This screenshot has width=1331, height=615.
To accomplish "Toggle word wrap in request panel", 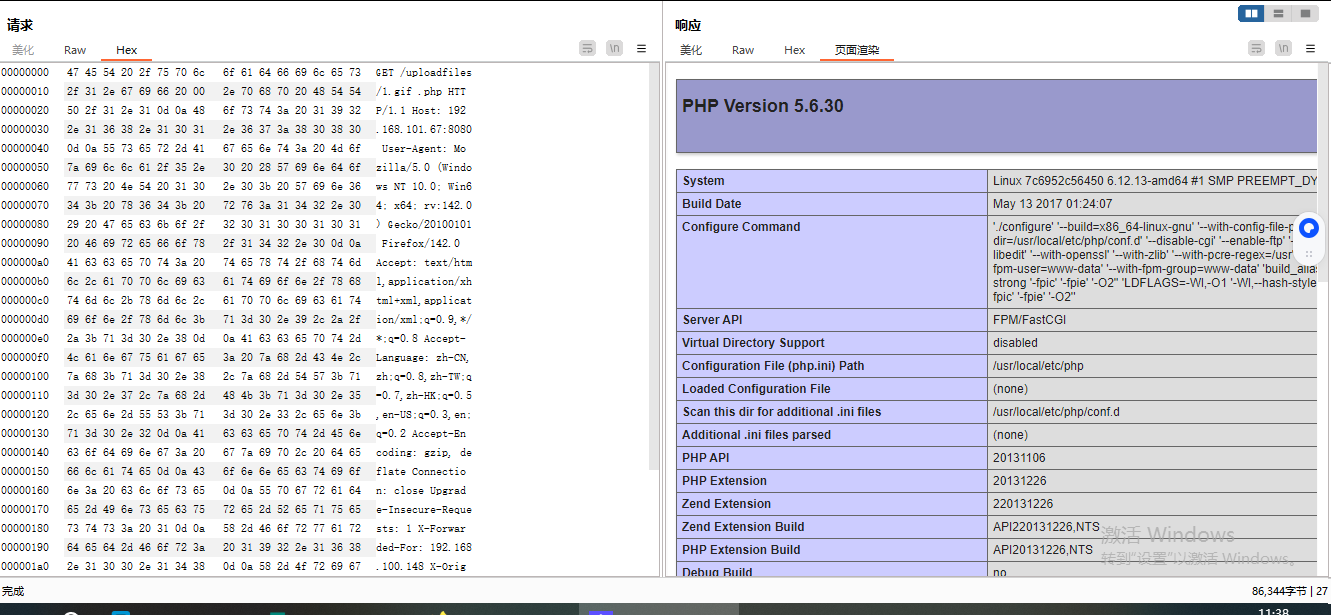I will tap(587, 48).
